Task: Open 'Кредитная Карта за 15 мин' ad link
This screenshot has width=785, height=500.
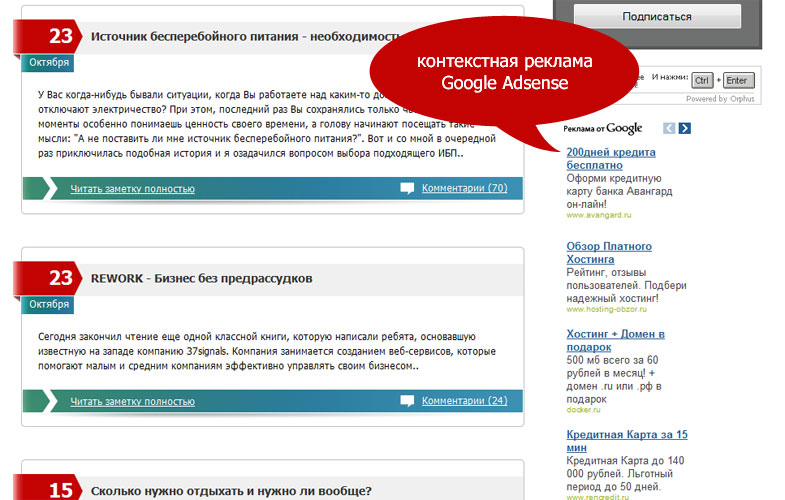Action: (627, 441)
